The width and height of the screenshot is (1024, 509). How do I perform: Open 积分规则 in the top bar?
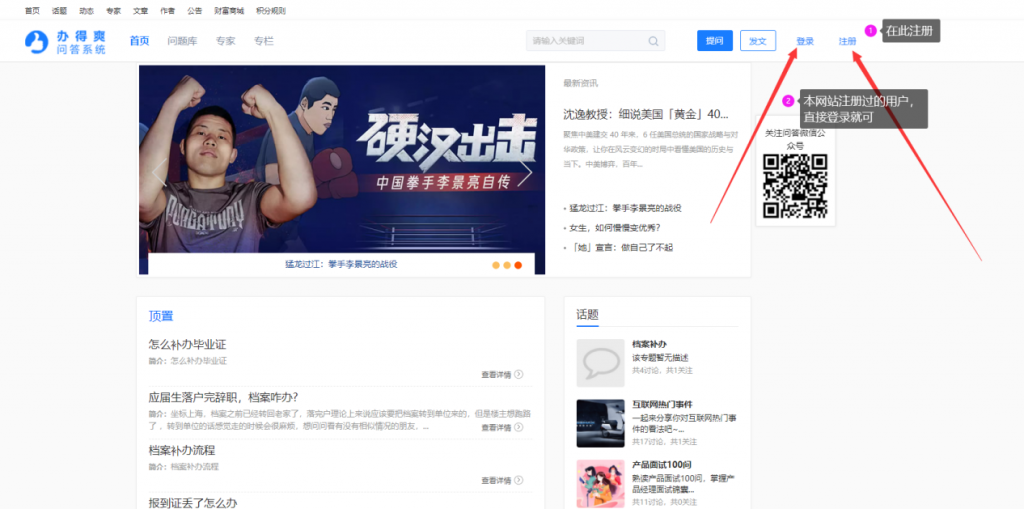pos(270,11)
